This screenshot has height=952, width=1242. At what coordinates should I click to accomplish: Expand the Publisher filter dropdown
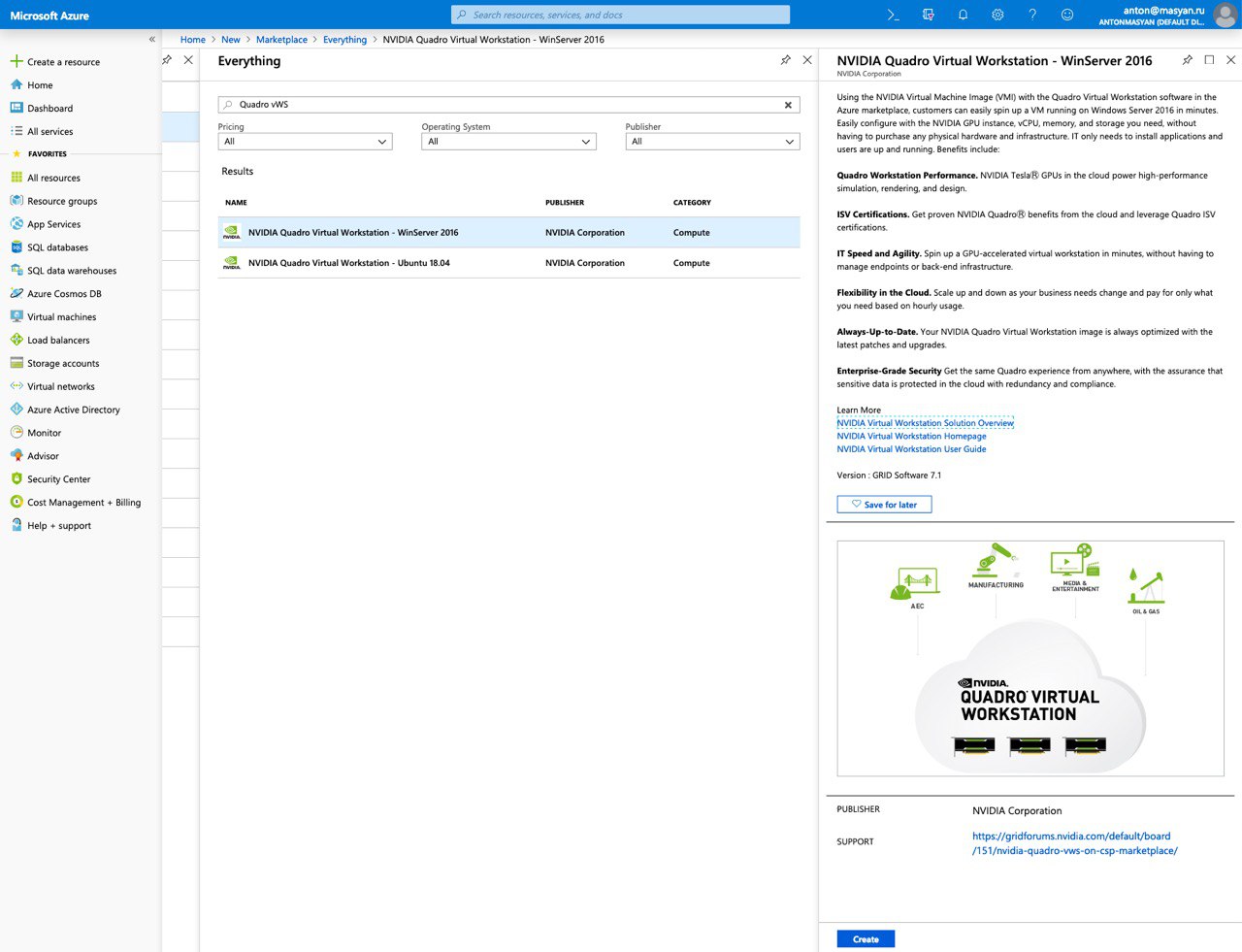[712, 142]
